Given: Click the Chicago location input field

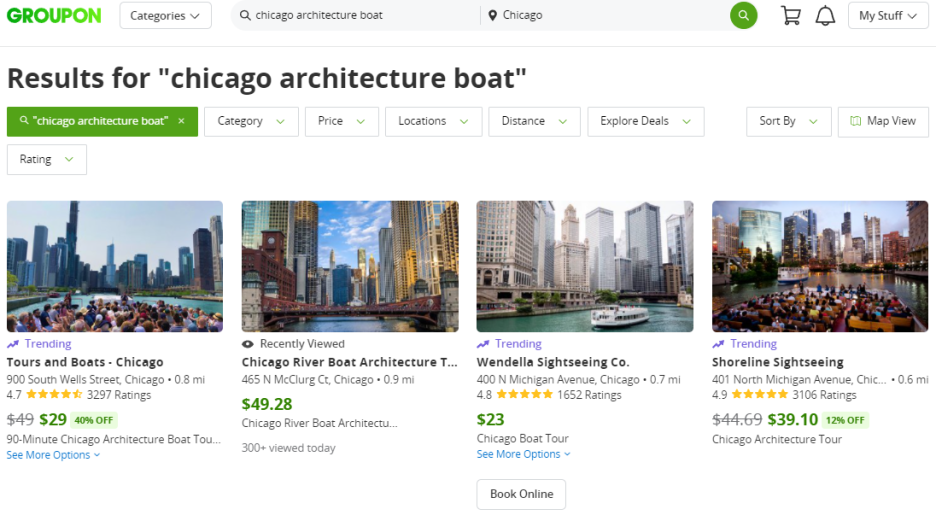Looking at the screenshot, I should click(x=606, y=15).
